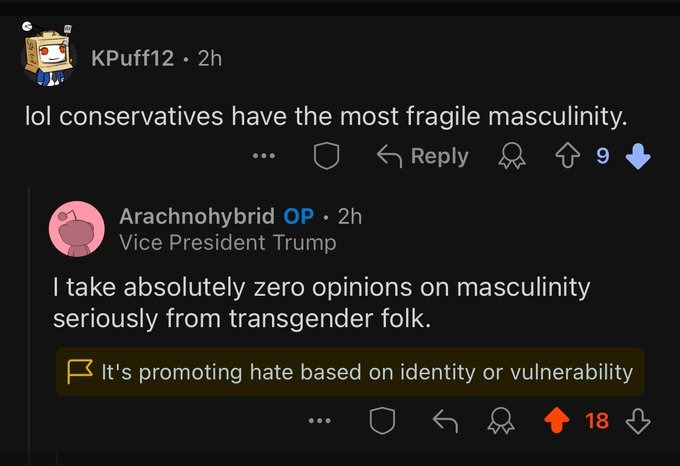Open Arachnohybrid's avatar profile picture
The height and width of the screenshot is (466, 680).
(77, 228)
